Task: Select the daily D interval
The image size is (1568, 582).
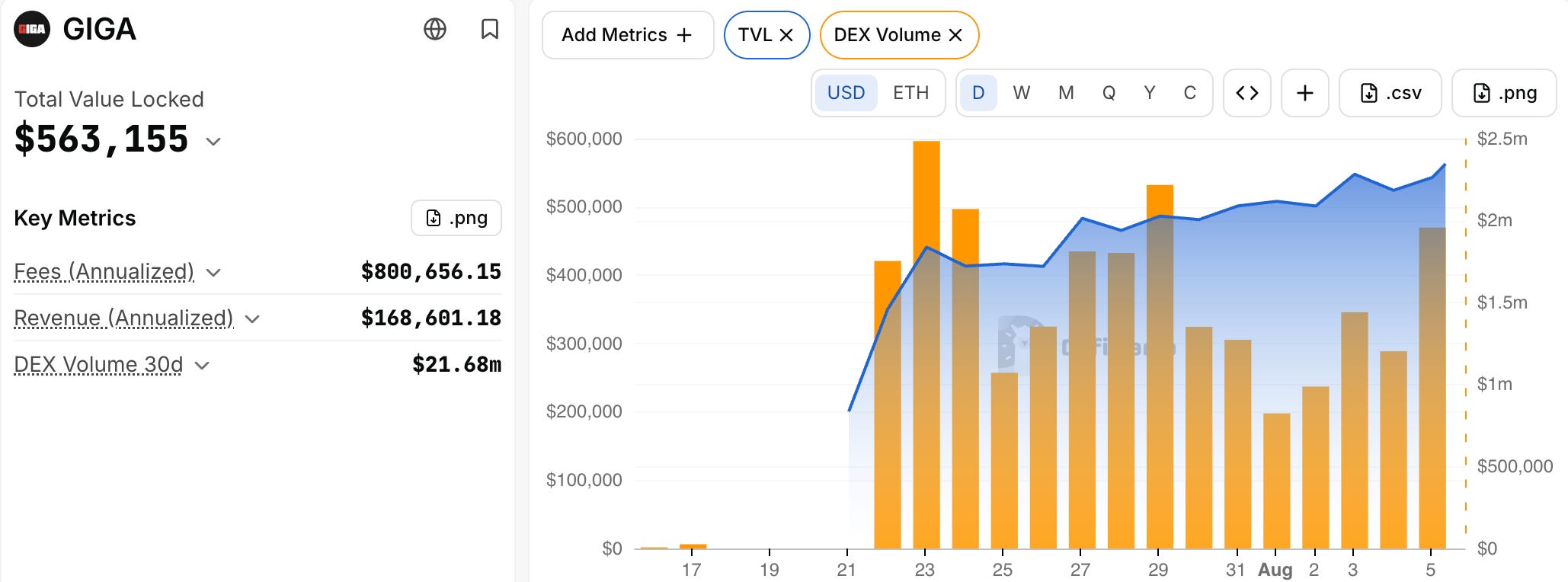Action: [x=978, y=93]
